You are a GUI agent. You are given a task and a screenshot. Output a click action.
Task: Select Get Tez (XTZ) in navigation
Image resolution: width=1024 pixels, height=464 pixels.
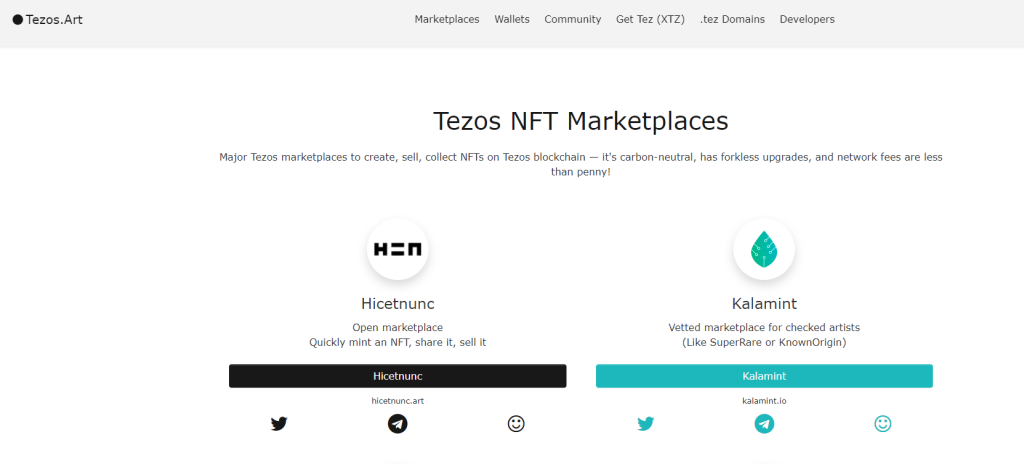click(650, 20)
